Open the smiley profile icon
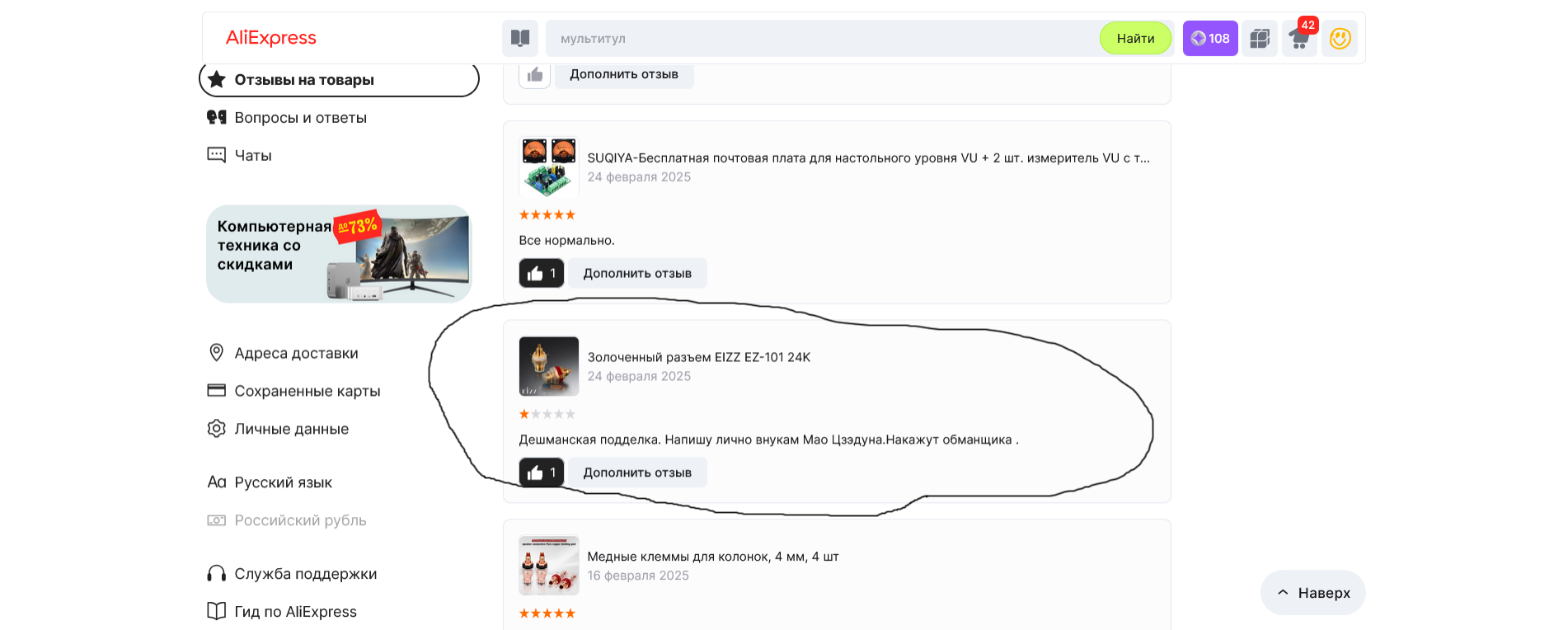The image size is (1568, 630). 1340,38
